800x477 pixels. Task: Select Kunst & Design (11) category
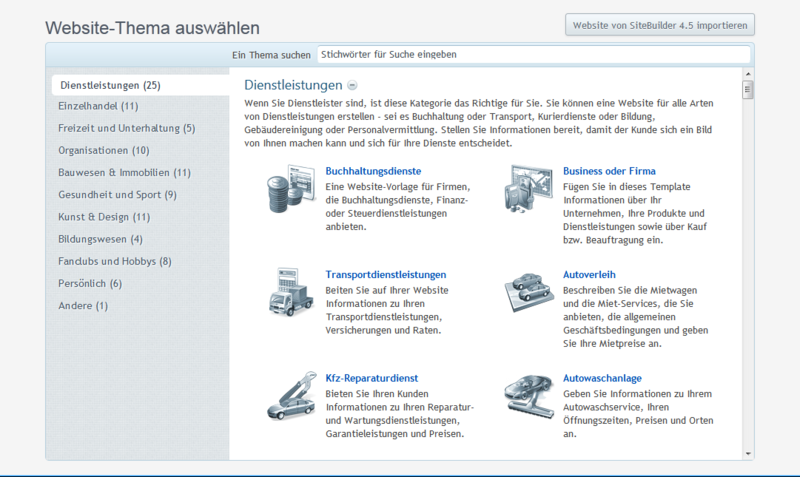click(x=104, y=217)
